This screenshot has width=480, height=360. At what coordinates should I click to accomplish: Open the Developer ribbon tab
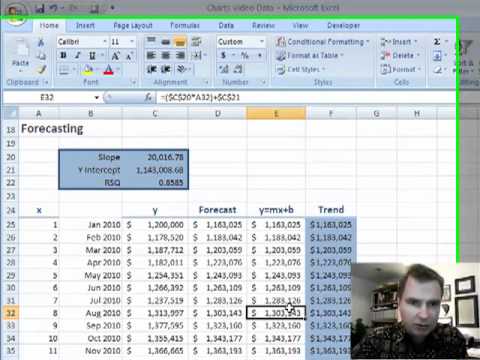click(x=343, y=26)
